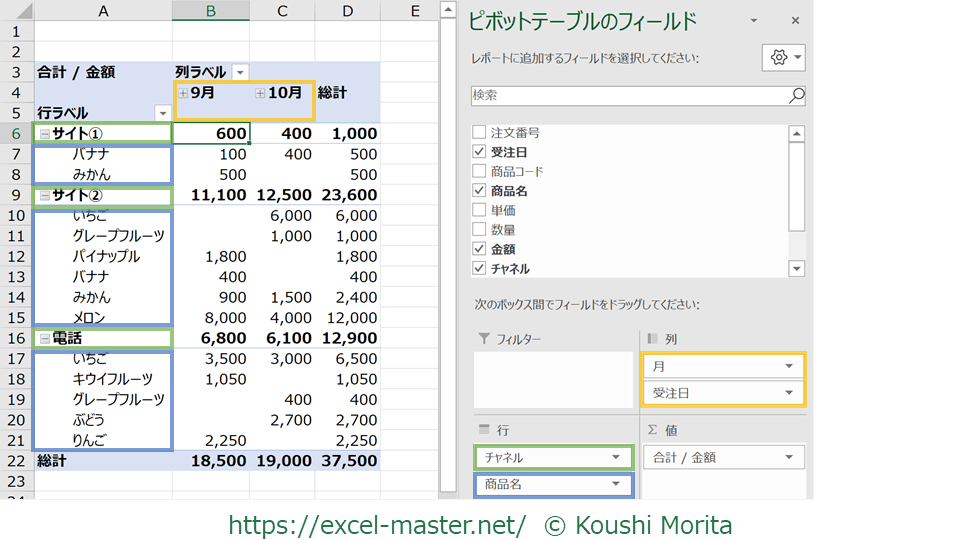Click the 合計 / 金額 value field button

712,458
